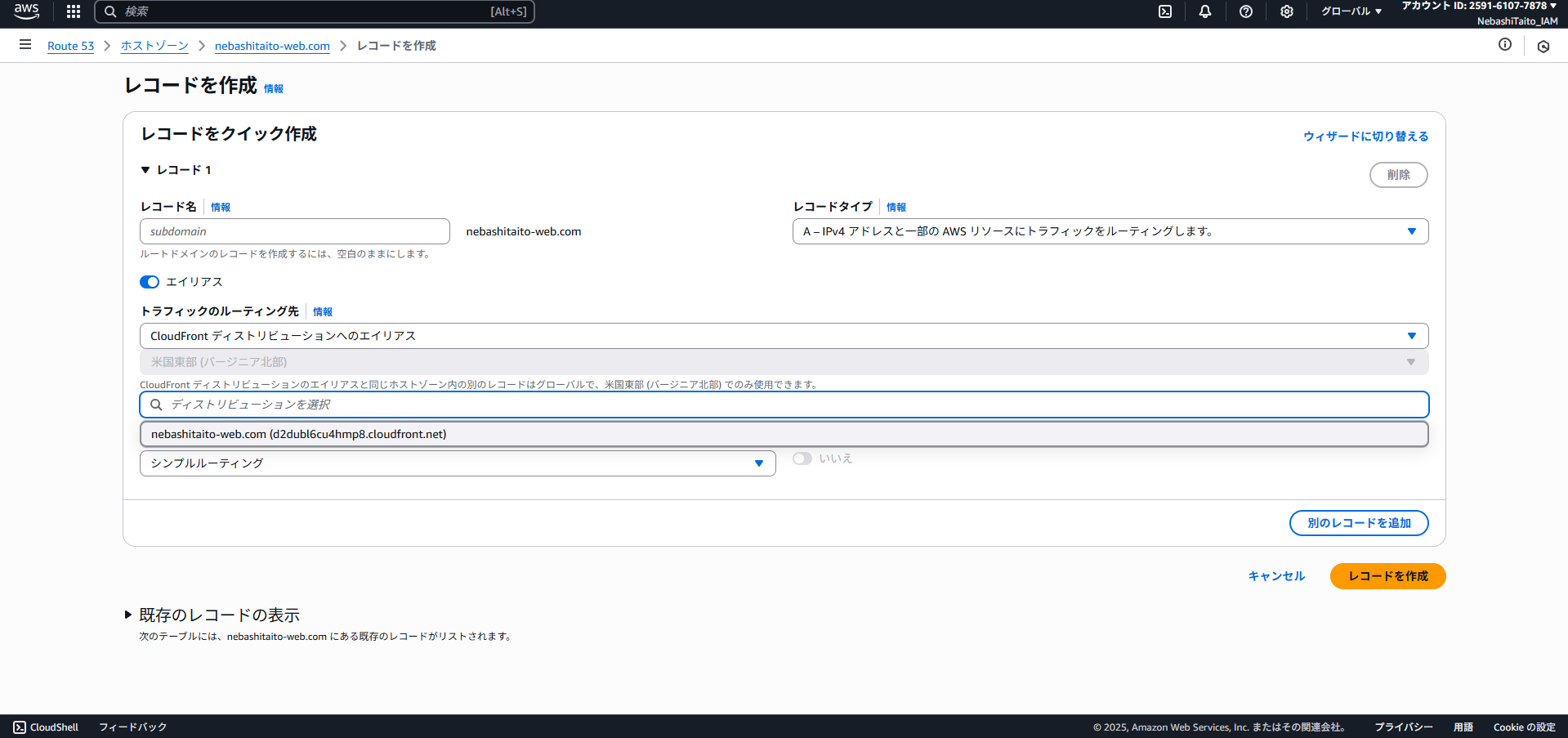
Task: Click the キャンセル button
Action: pos(1276,576)
